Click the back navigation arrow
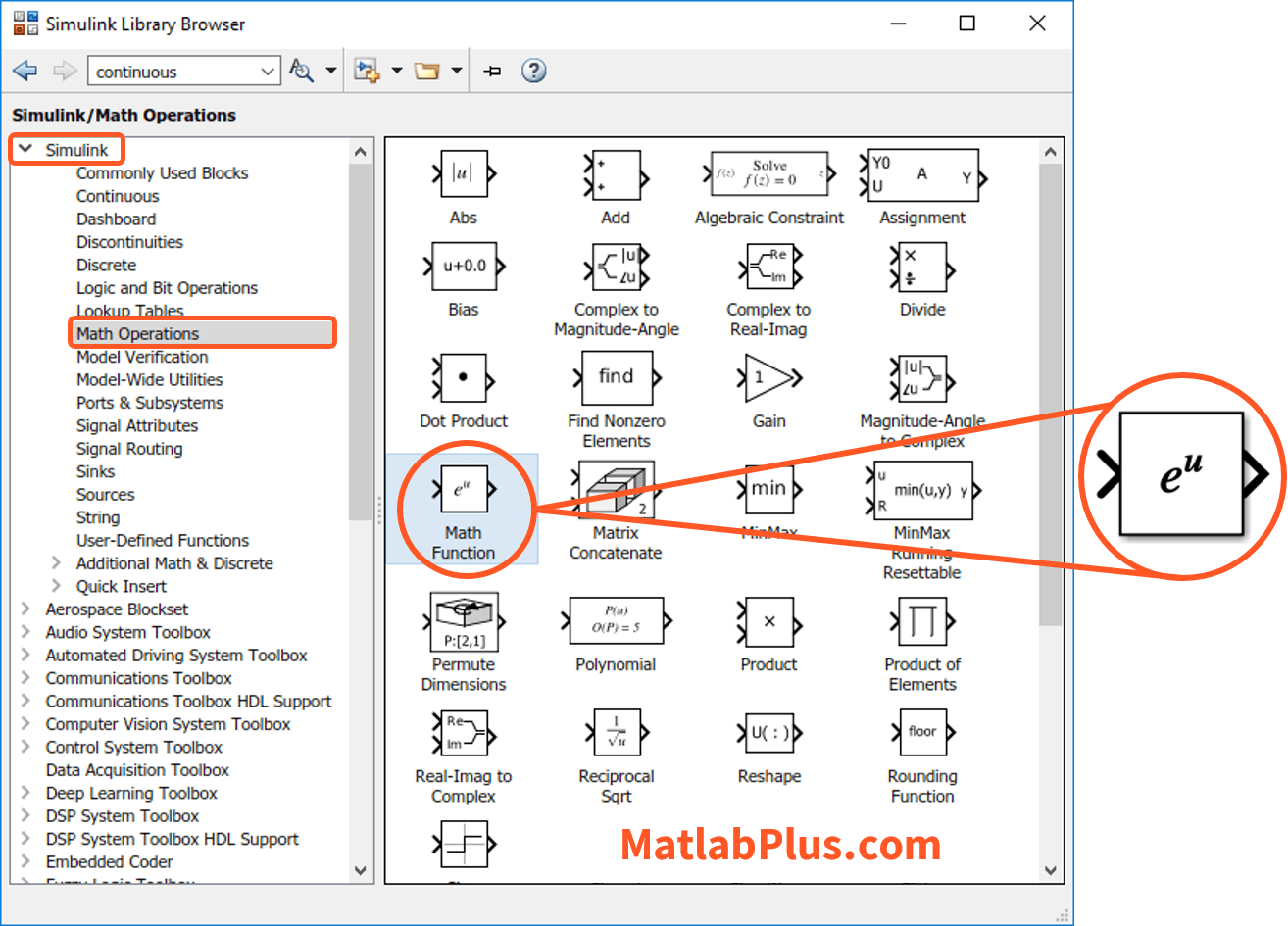The width and height of the screenshot is (1288, 926). pyautogui.click(x=25, y=72)
